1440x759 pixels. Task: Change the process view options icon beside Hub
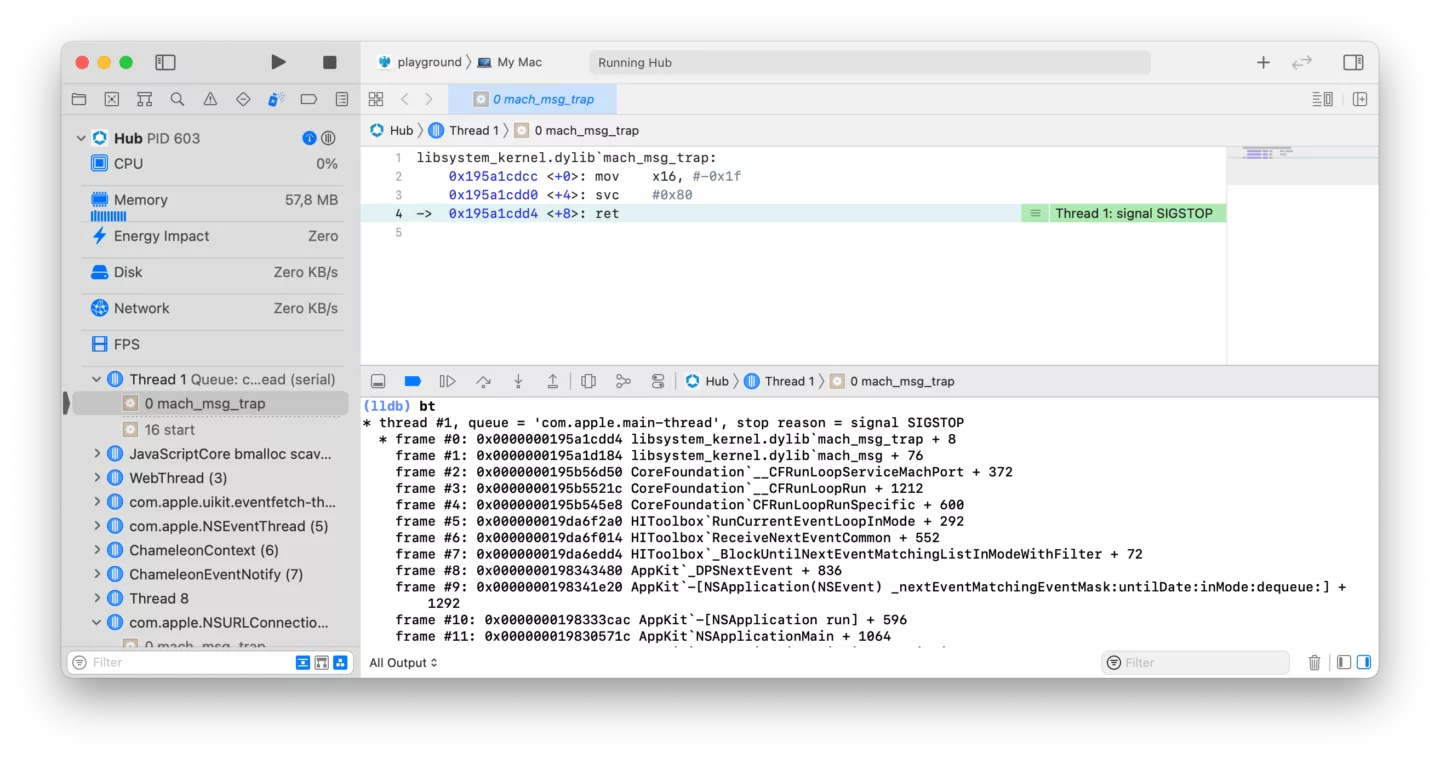(x=328, y=138)
